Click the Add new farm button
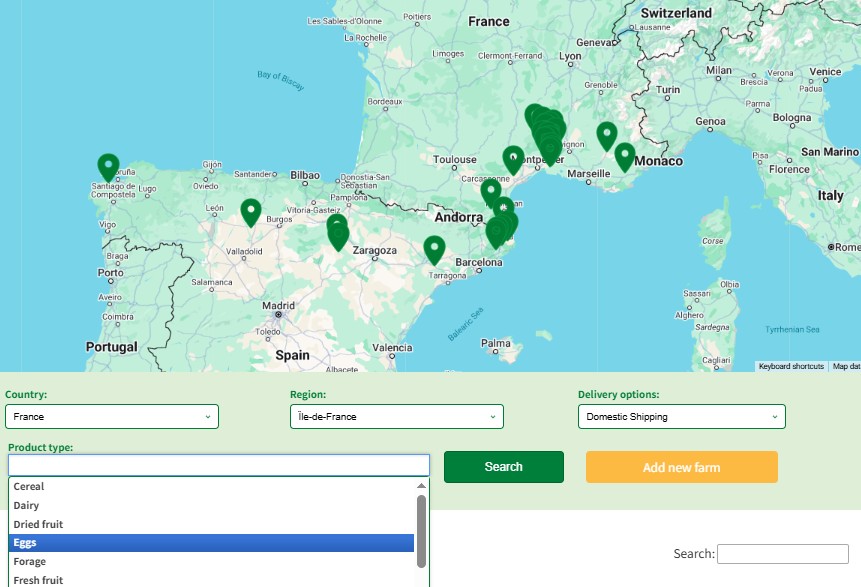The height and width of the screenshot is (587, 861). pyautogui.click(x=681, y=467)
